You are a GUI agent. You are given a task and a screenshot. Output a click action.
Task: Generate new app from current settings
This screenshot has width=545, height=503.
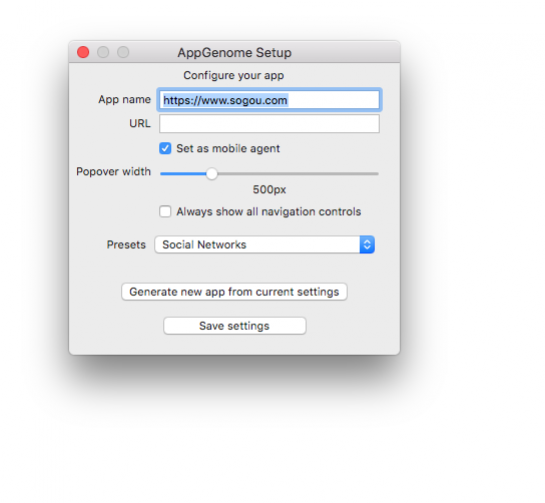234,292
